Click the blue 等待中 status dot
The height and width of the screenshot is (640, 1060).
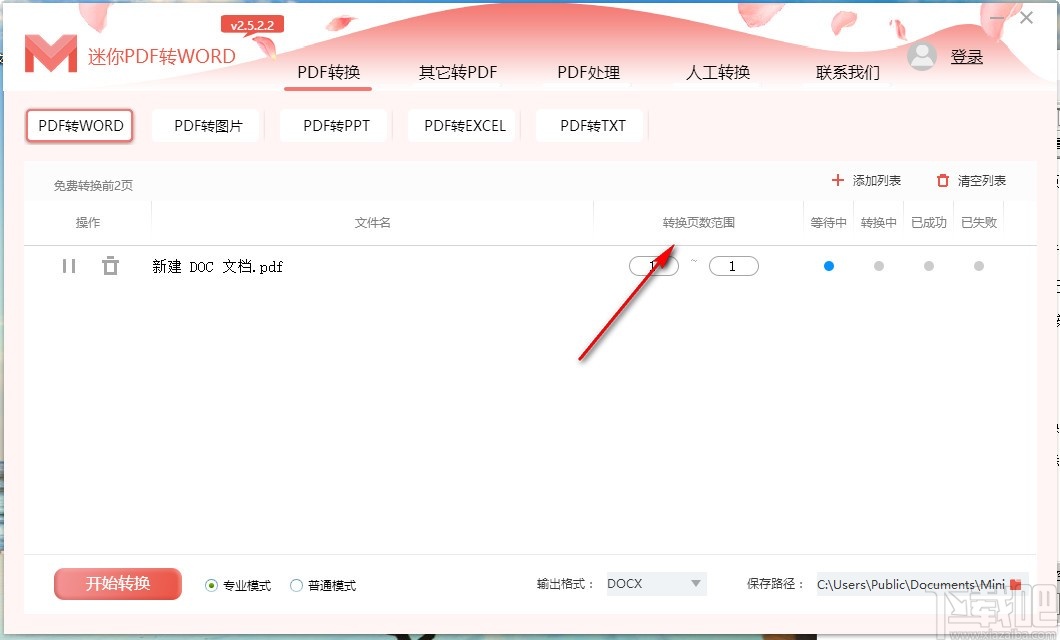[829, 266]
